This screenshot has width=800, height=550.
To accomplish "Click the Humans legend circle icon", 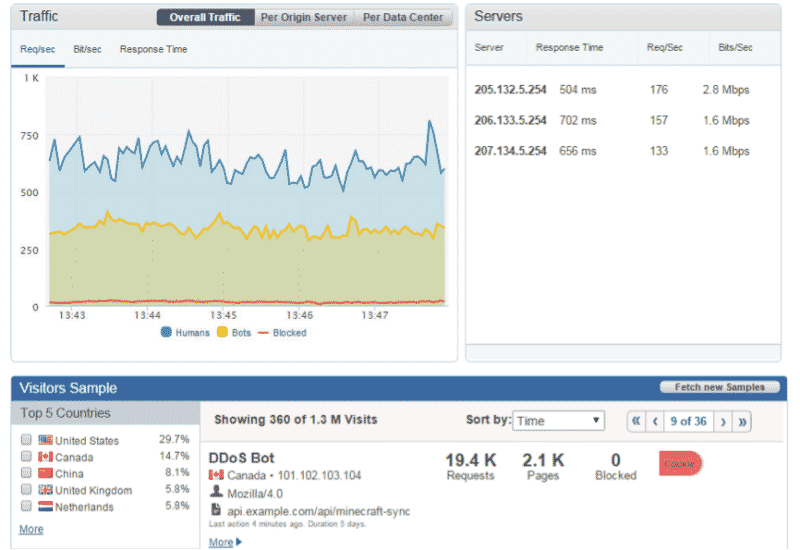I will 166,333.
